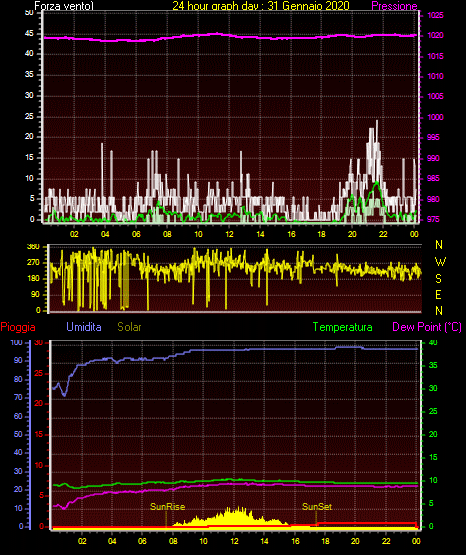
Task: Click the E wind direction letter
Action: tap(438, 294)
